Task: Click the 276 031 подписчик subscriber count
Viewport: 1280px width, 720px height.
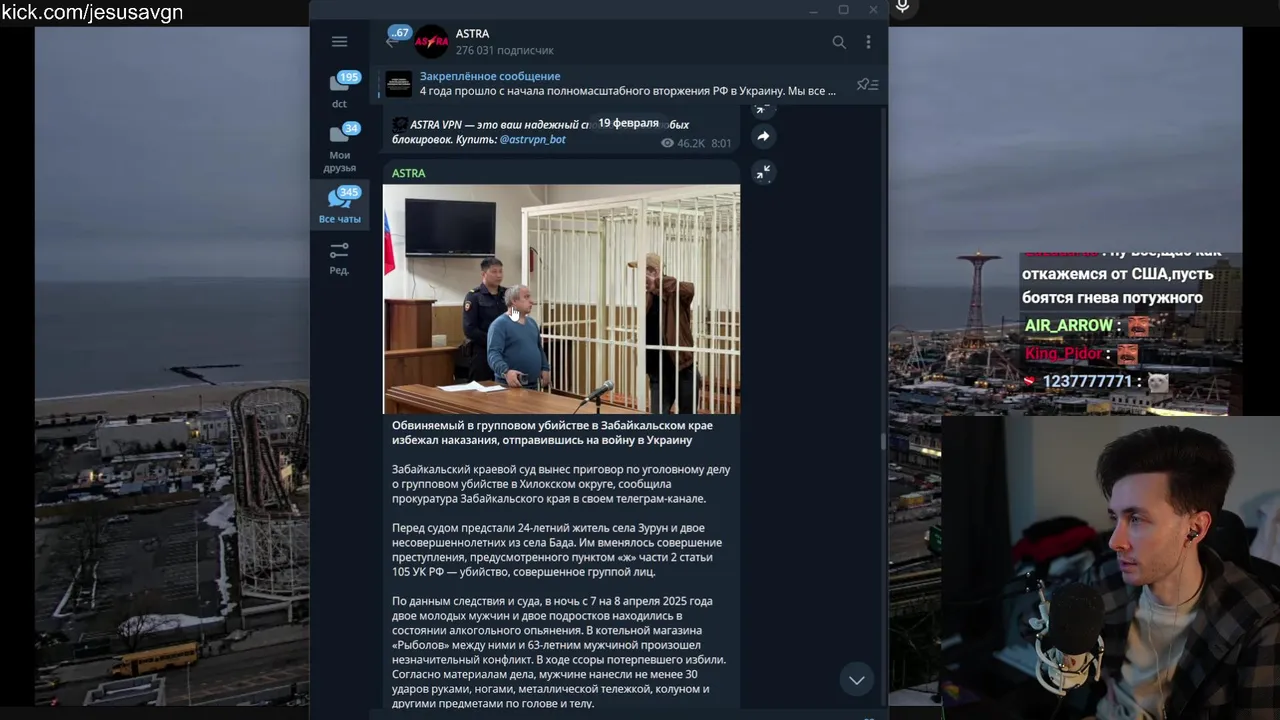Action: pos(504,50)
